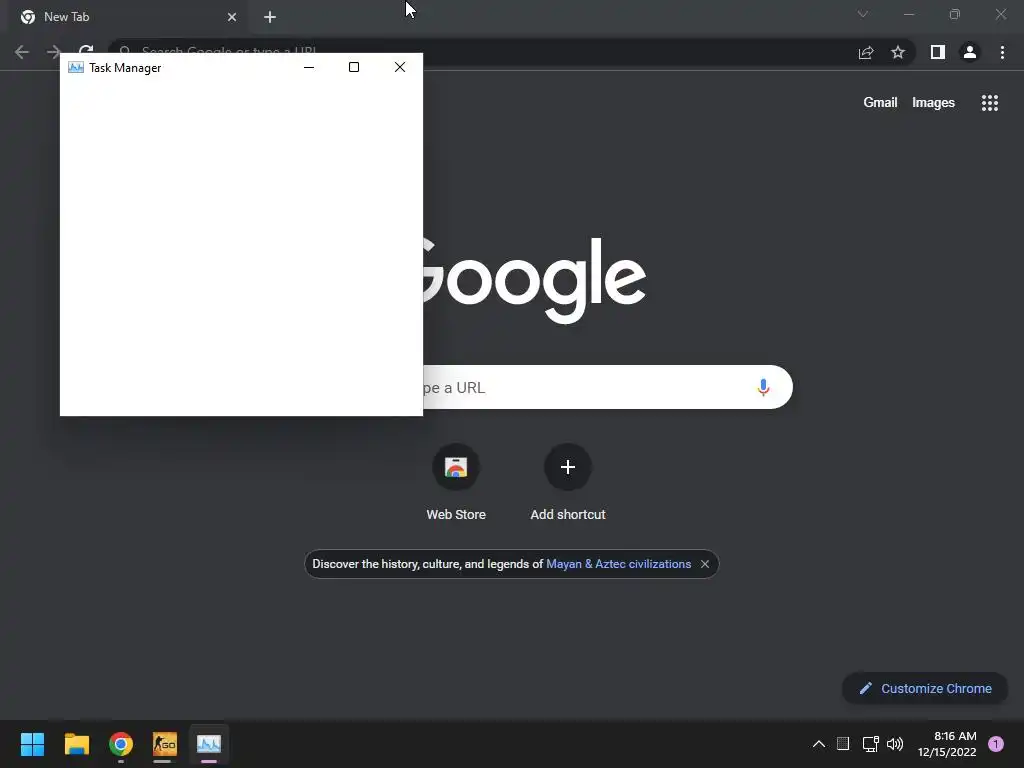Open Chrome three-dot menu
The height and width of the screenshot is (768, 1024).
click(x=1002, y=52)
